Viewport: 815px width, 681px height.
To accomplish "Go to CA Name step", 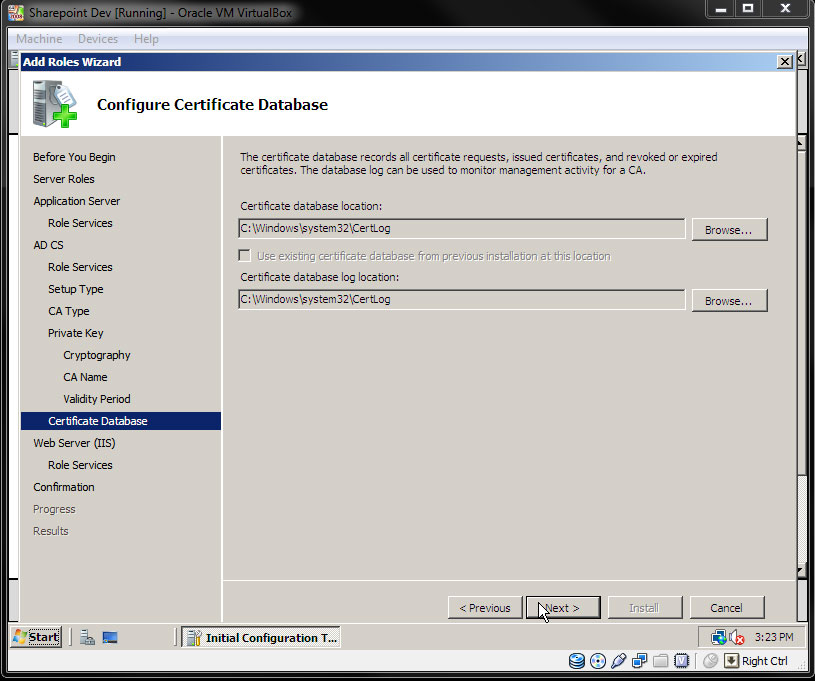I will coord(85,377).
